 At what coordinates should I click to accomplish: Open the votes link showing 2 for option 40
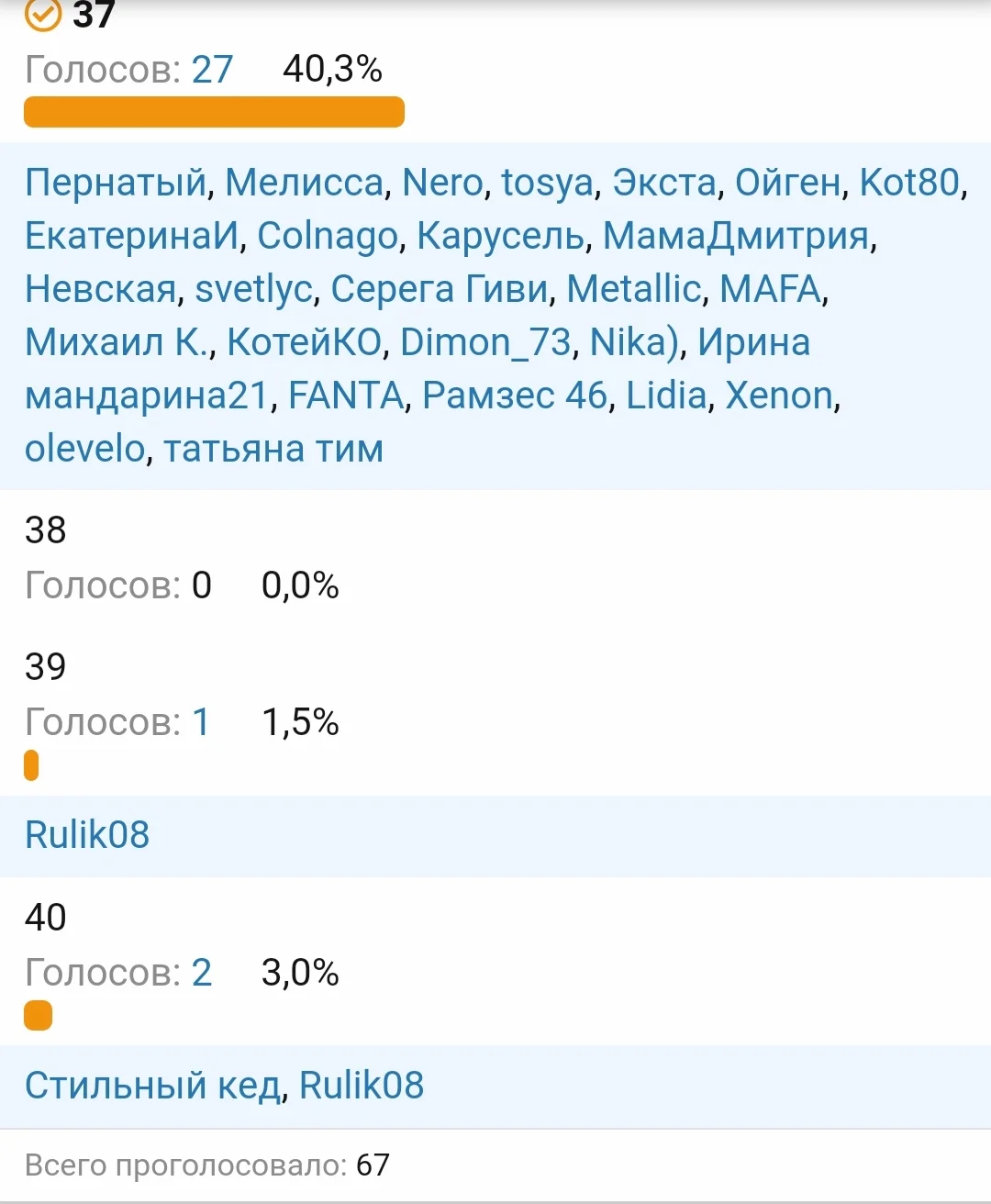[x=200, y=972]
